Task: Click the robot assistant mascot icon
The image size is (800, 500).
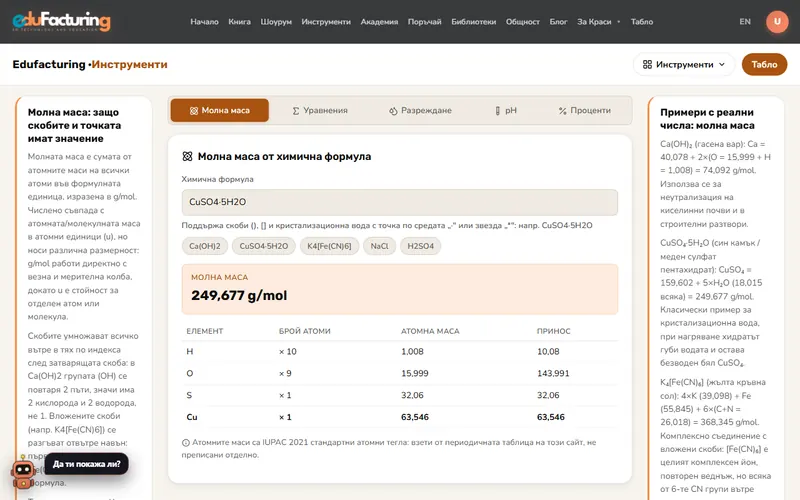Action: pos(23,474)
